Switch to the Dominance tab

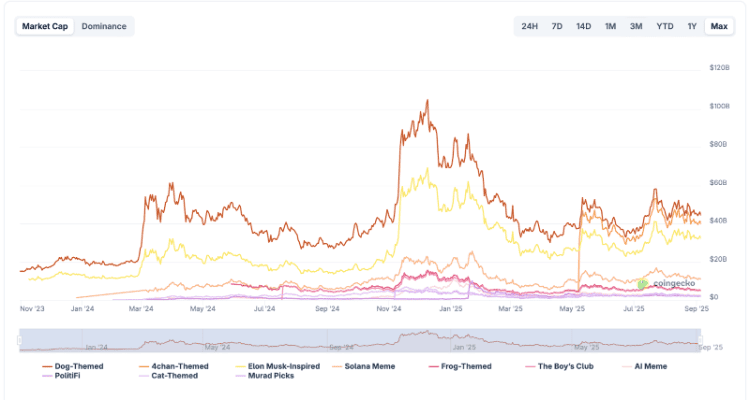tap(104, 26)
